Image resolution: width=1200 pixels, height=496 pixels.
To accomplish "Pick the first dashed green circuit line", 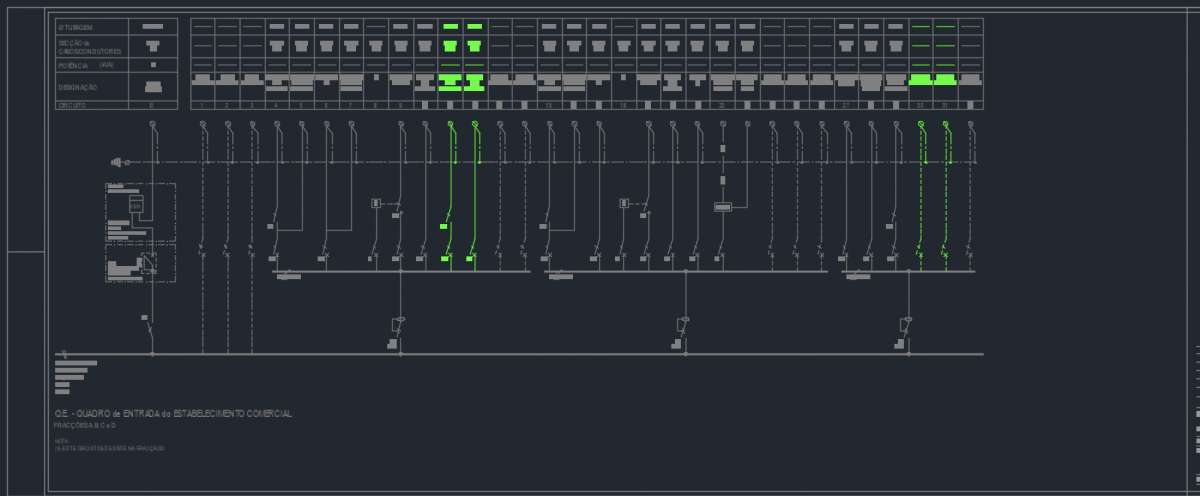I will [x=921, y=195].
